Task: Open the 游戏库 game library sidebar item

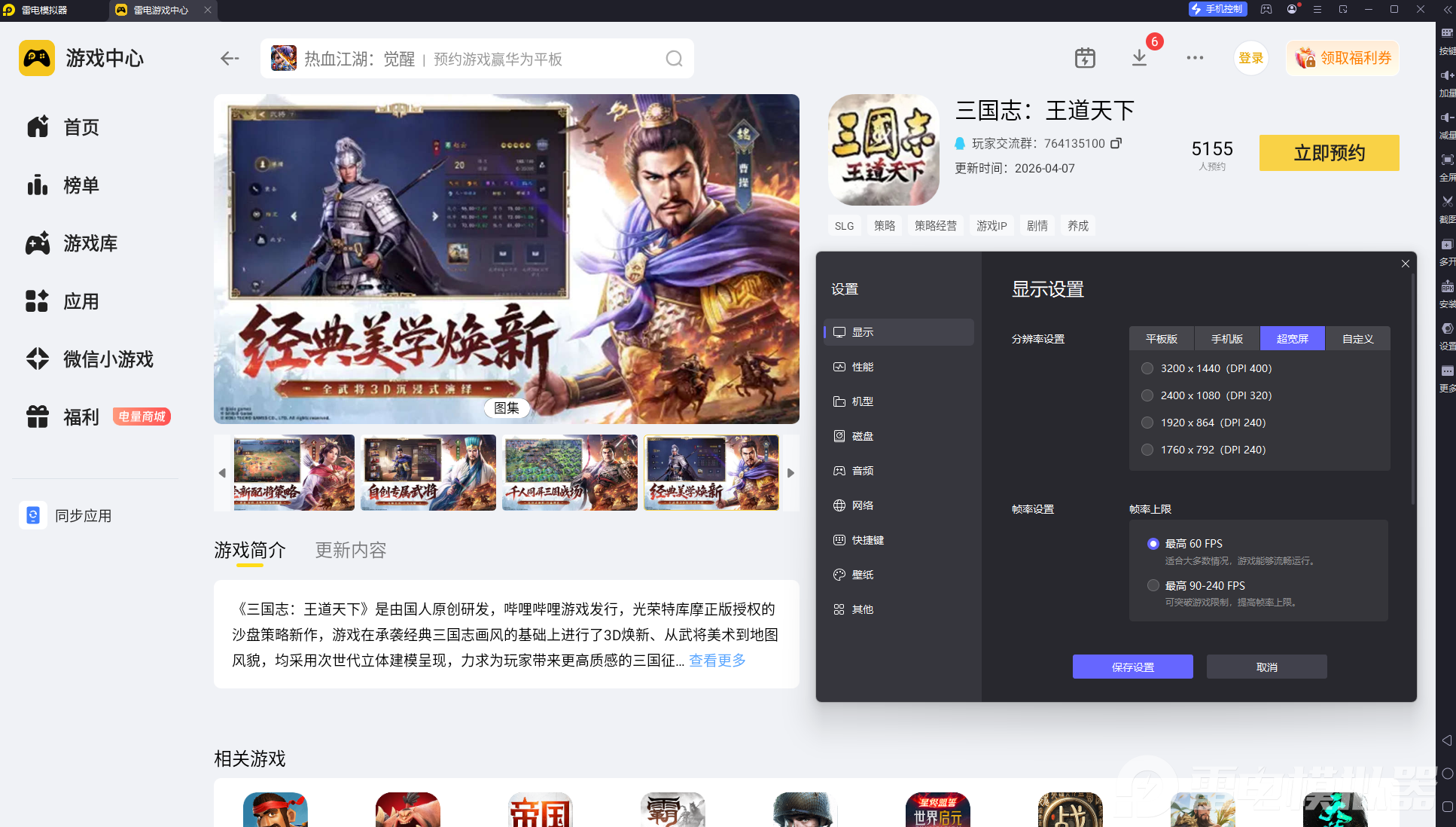Action: [90, 243]
